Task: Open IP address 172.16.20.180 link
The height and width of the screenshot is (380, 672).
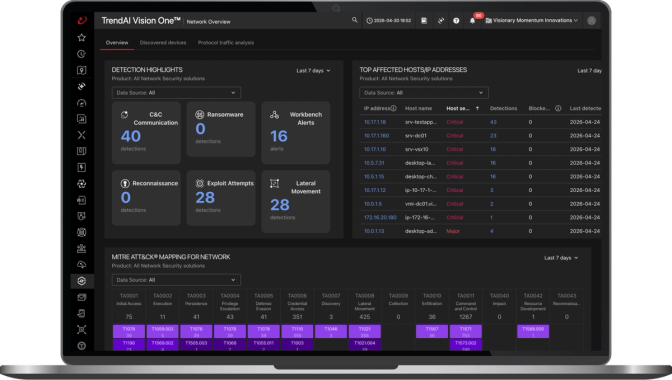Action: (380, 218)
